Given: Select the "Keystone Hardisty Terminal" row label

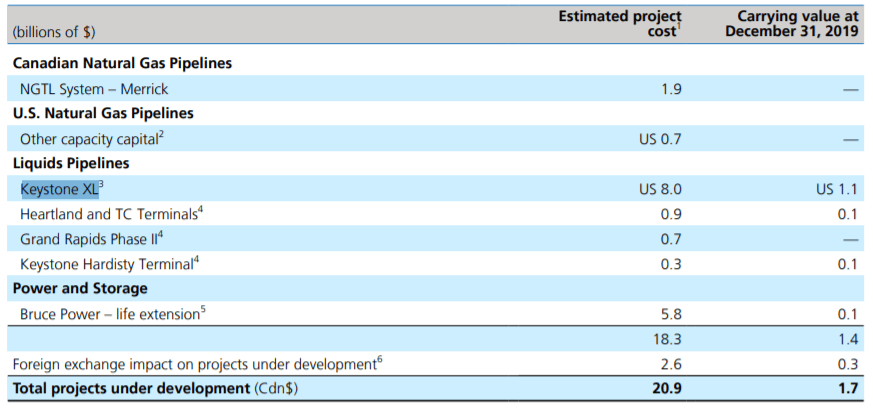Looking at the screenshot, I should pos(109,263).
